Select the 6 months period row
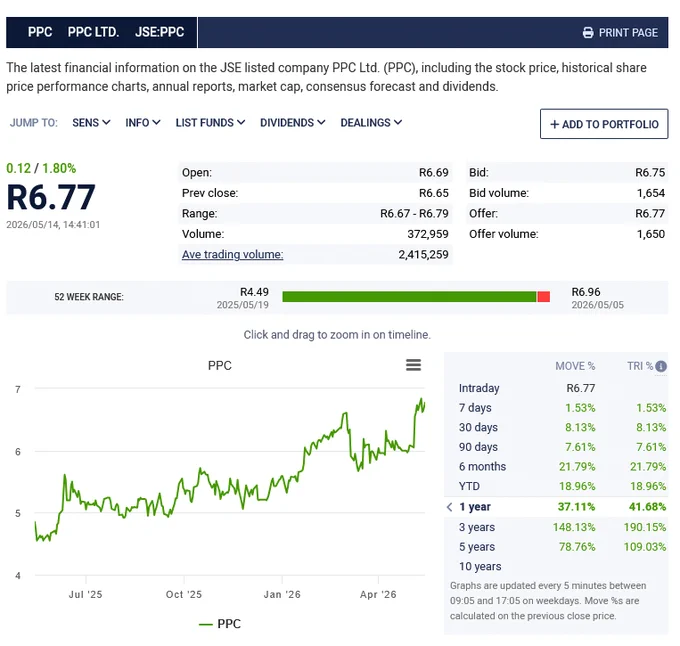 click(556, 467)
